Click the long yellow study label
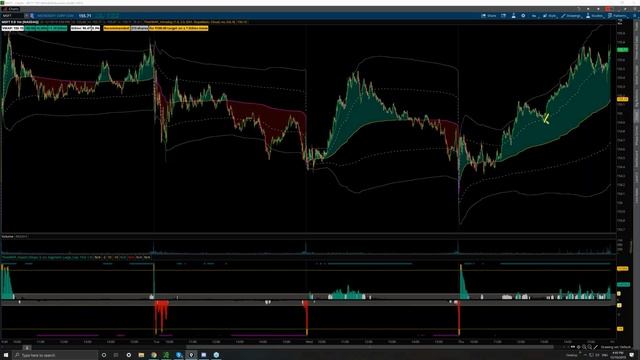This screenshot has height=360, width=640. (178, 28)
